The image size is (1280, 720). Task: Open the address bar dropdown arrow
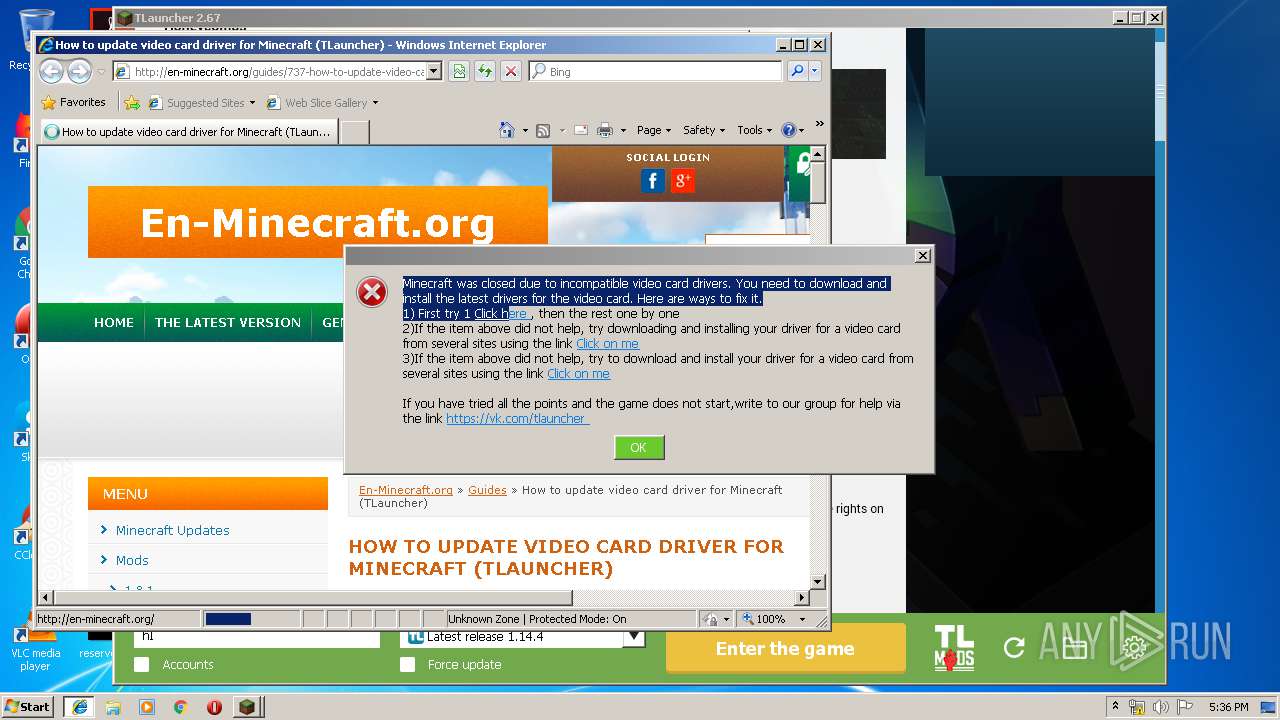pyautogui.click(x=433, y=71)
